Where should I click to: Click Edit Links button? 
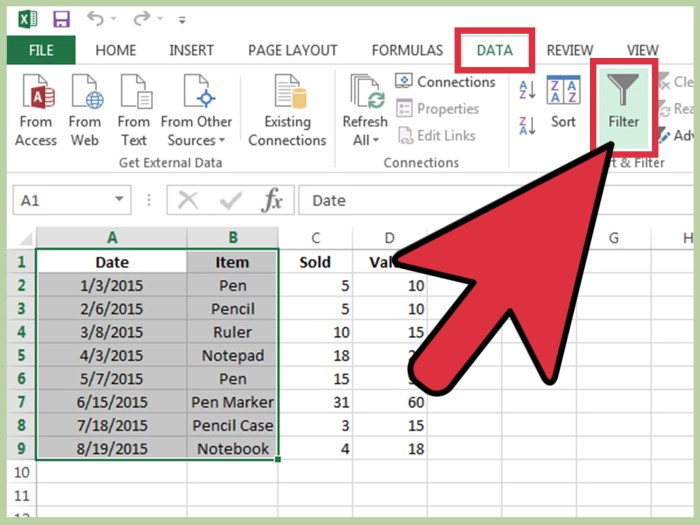pos(437,135)
